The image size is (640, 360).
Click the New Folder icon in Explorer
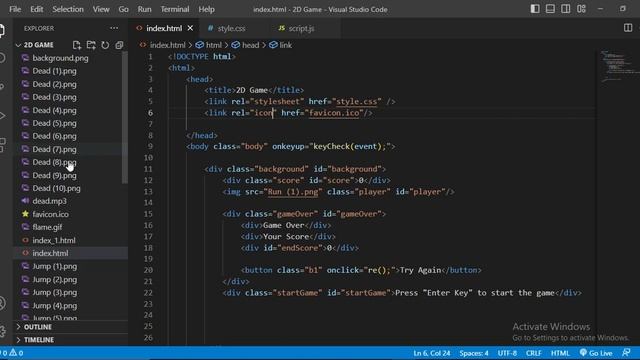click(x=91, y=45)
